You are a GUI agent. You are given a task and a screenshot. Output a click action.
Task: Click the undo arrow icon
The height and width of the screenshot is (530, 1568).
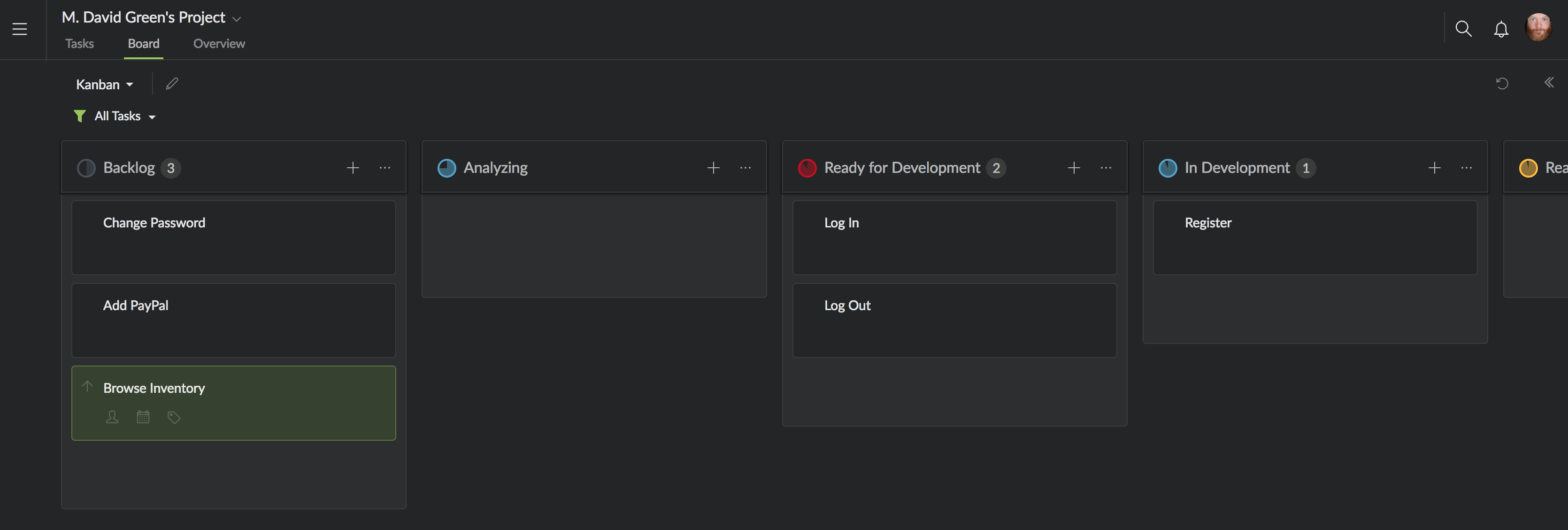pos(1502,84)
